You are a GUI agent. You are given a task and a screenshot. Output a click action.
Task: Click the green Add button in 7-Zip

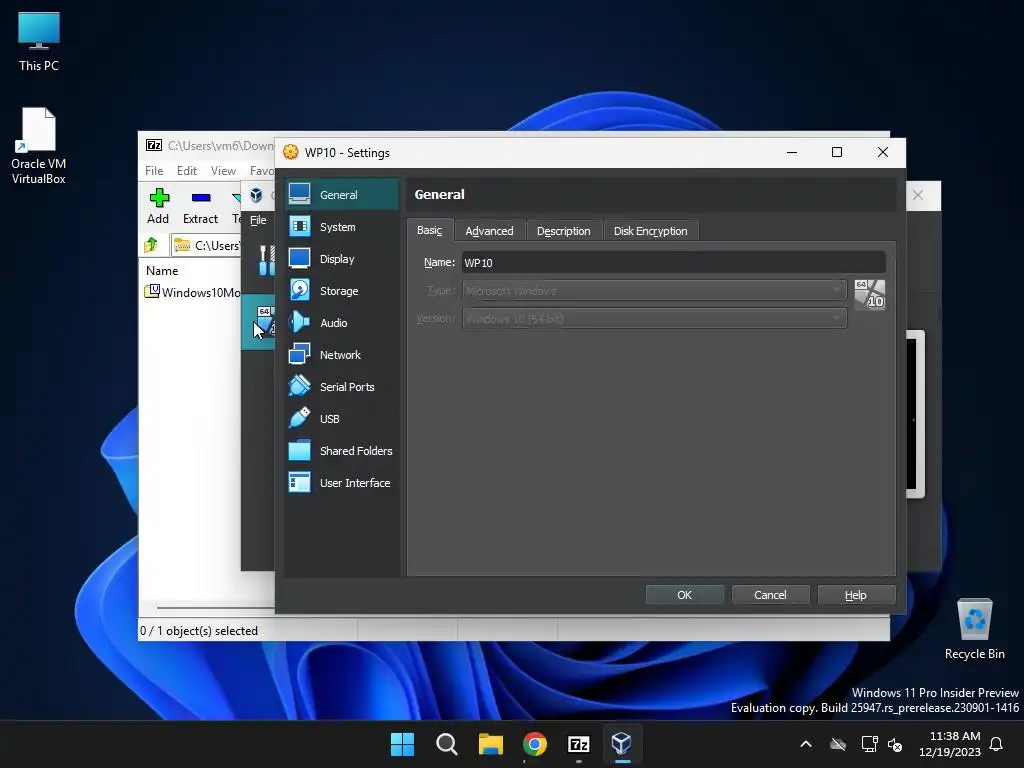coord(158,206)
